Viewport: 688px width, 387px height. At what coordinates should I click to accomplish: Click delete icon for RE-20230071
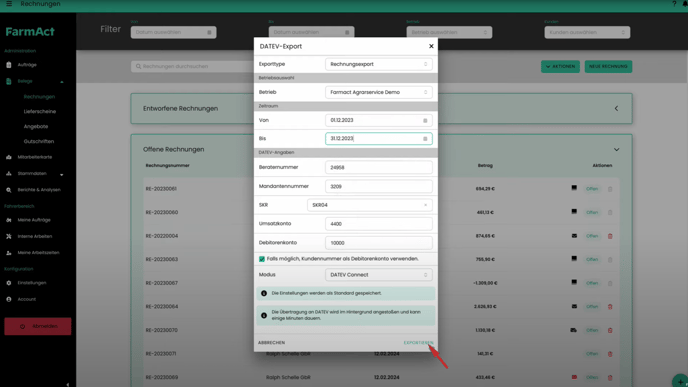point(610,354)
